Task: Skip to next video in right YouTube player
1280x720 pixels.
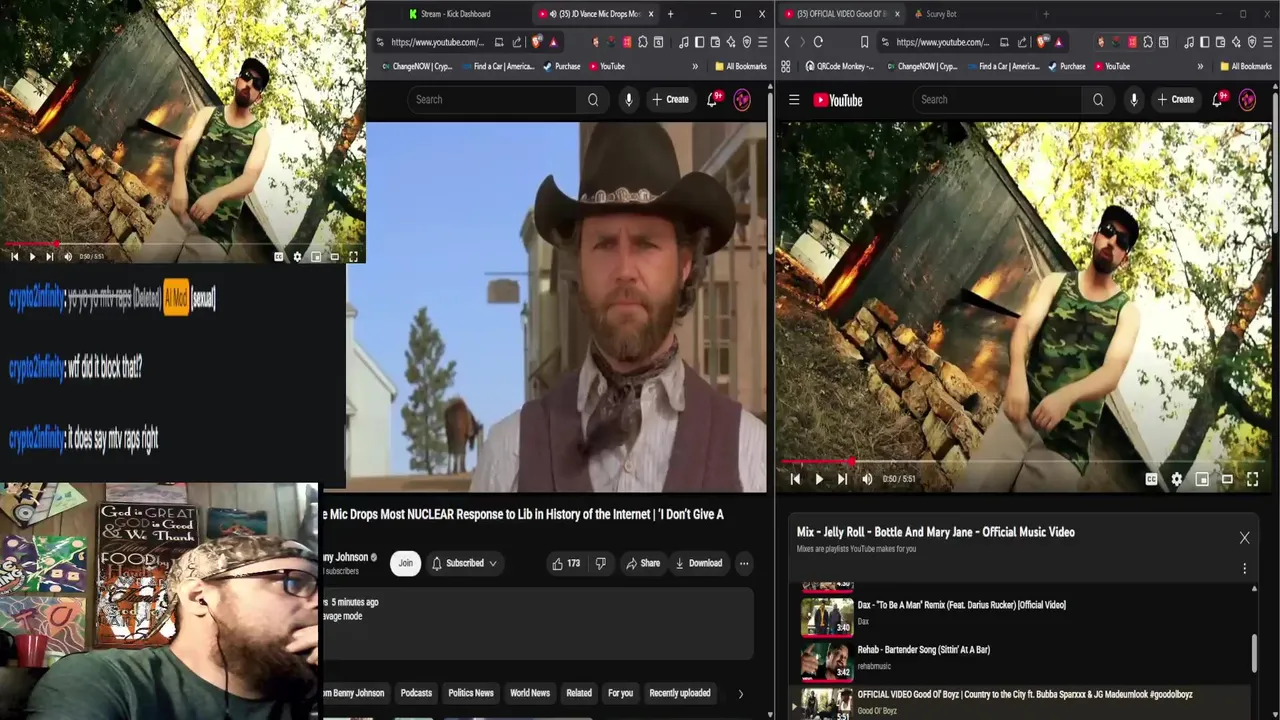Action: 842,479
